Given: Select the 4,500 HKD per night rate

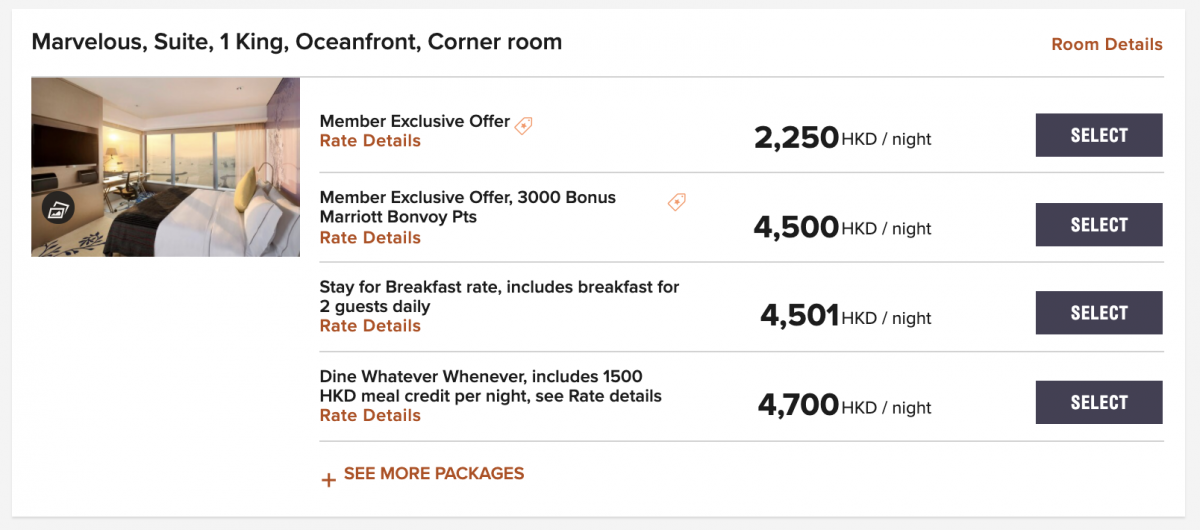Looking at the screenshot, I should tap(1099, 225).
